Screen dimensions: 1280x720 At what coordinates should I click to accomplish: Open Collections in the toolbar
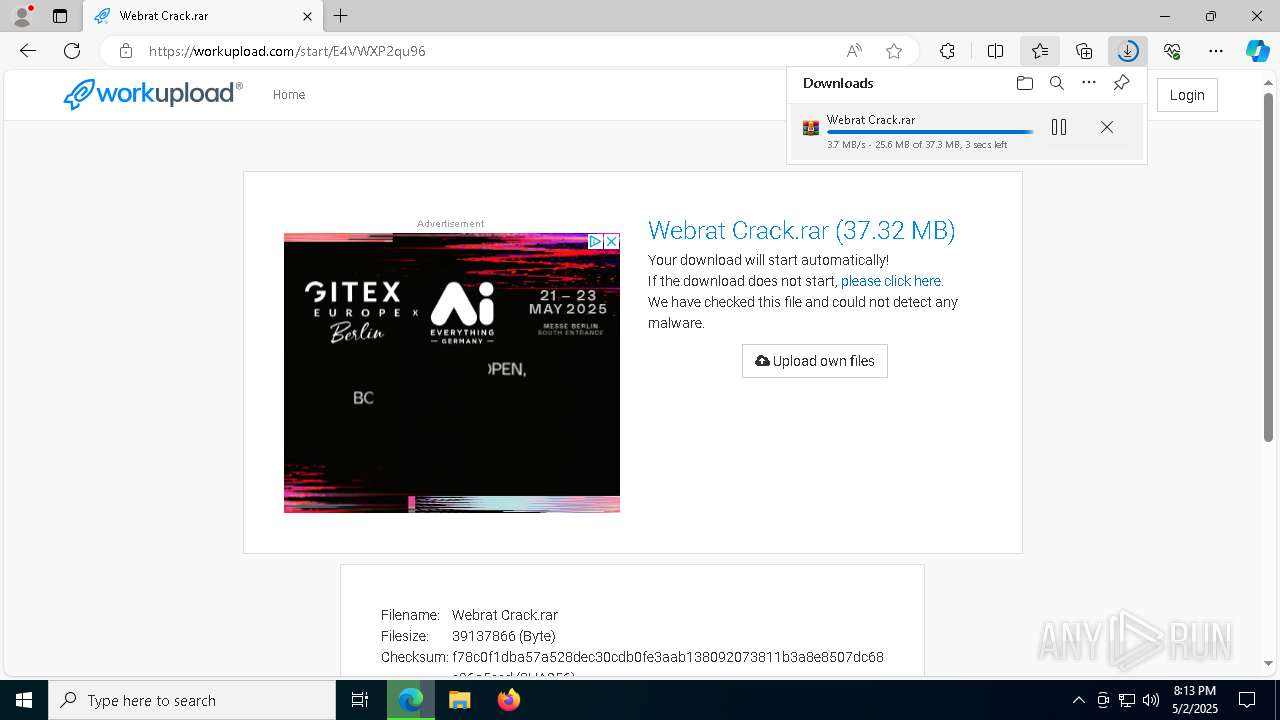(x=1084, y=51)
